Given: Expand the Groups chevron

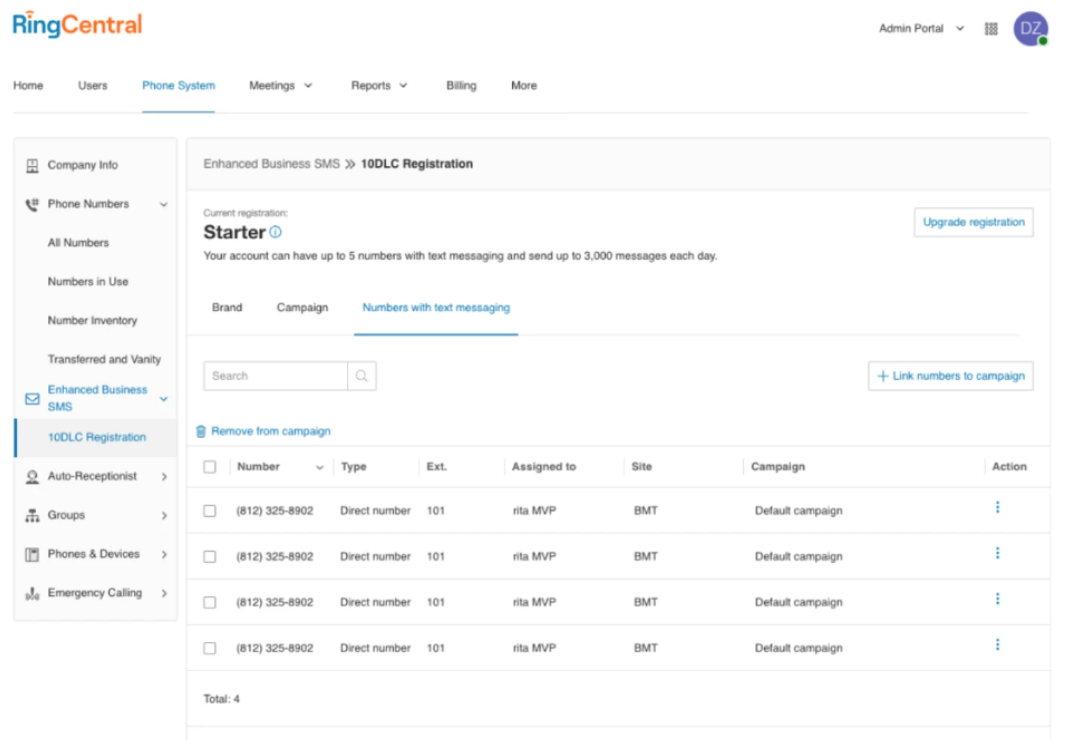Looking at the screenshot, I should coord(164,516).
